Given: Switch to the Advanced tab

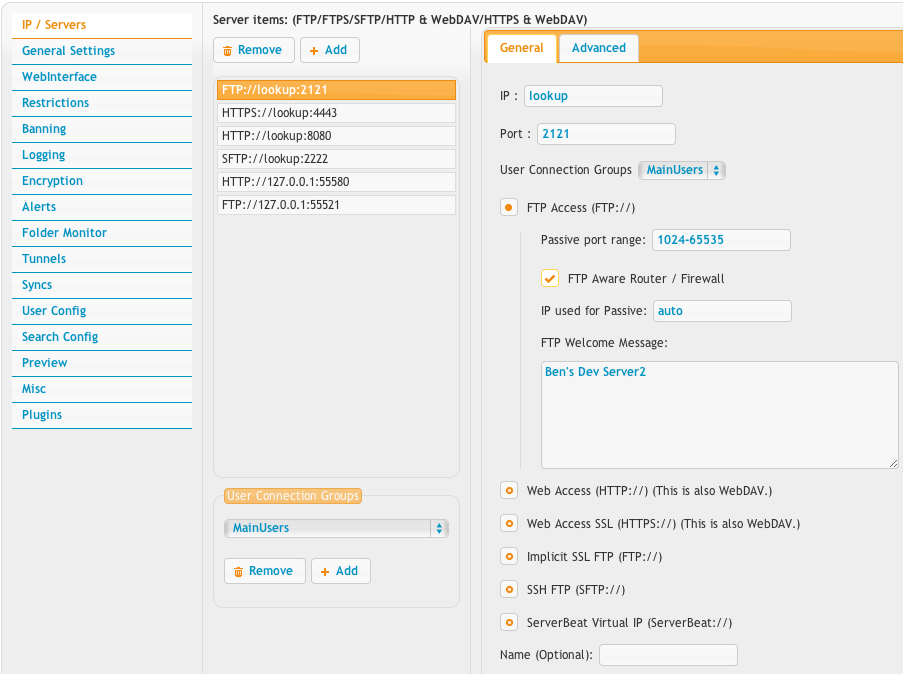Looking at the screenshot, I should click(x=598, y=47).
